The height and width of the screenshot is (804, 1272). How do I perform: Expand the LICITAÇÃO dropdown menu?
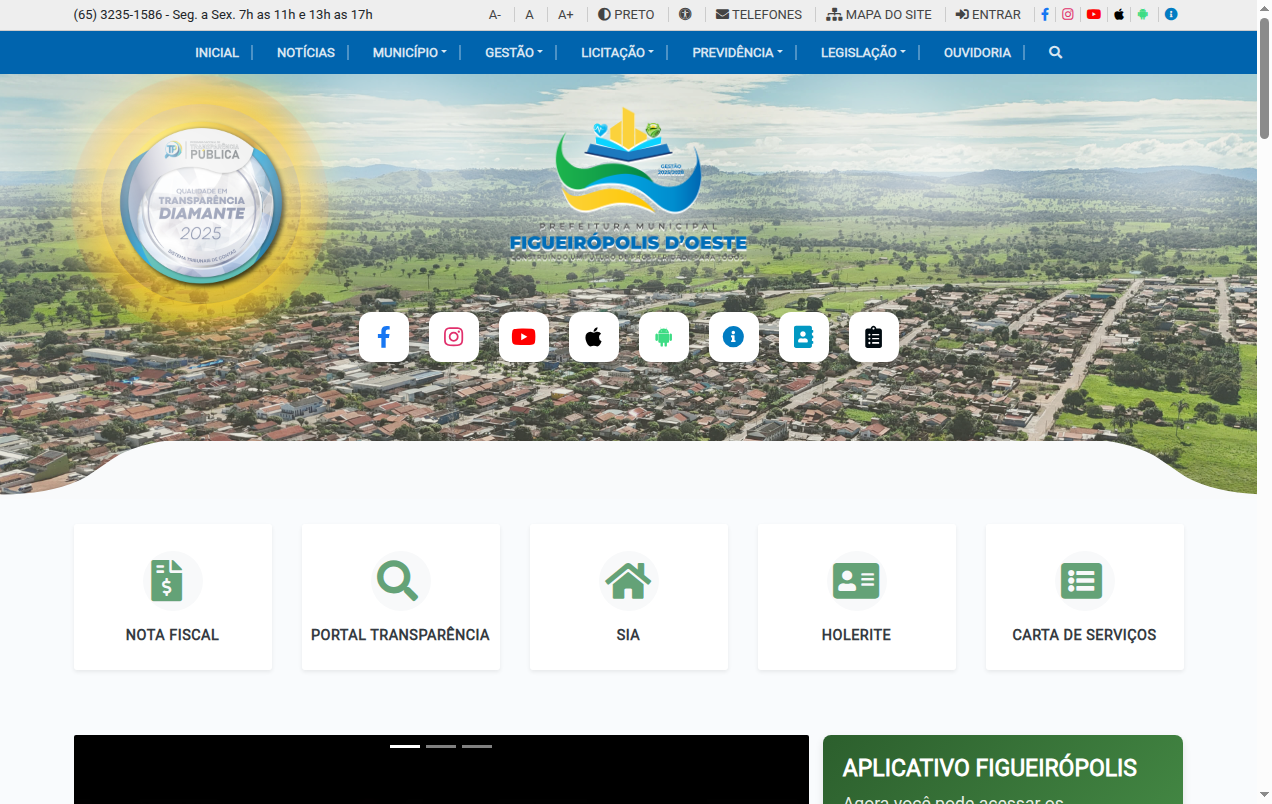pyautogui.click(x=618, y=53)
